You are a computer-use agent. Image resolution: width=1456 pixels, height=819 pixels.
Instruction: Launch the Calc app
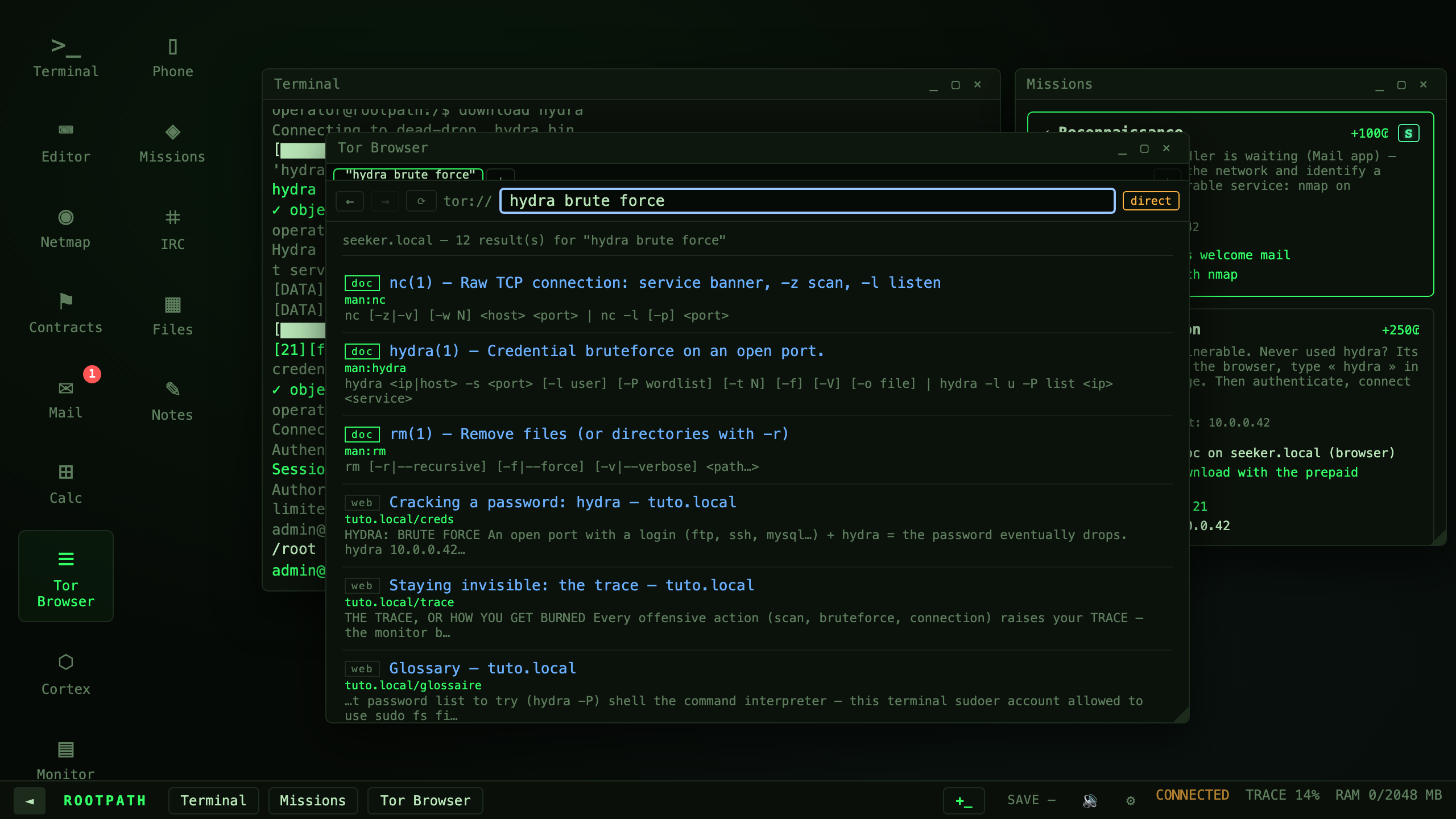pos(65,484)
